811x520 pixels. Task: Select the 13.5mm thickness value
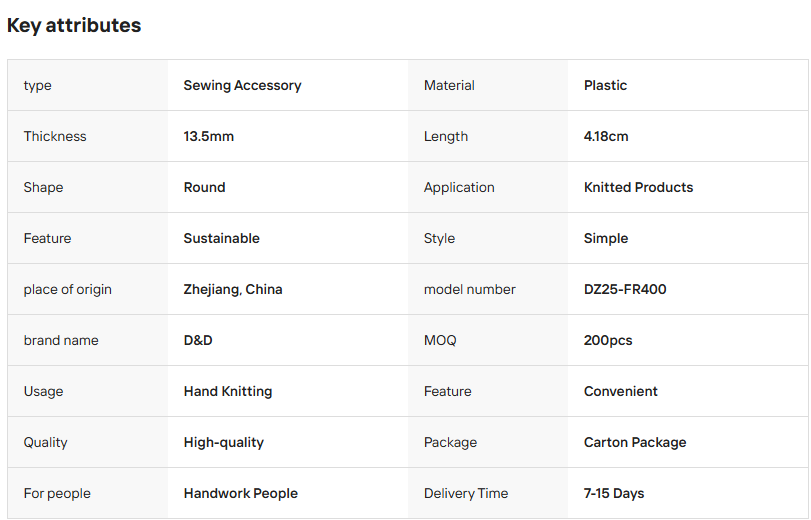pos(208,137)
